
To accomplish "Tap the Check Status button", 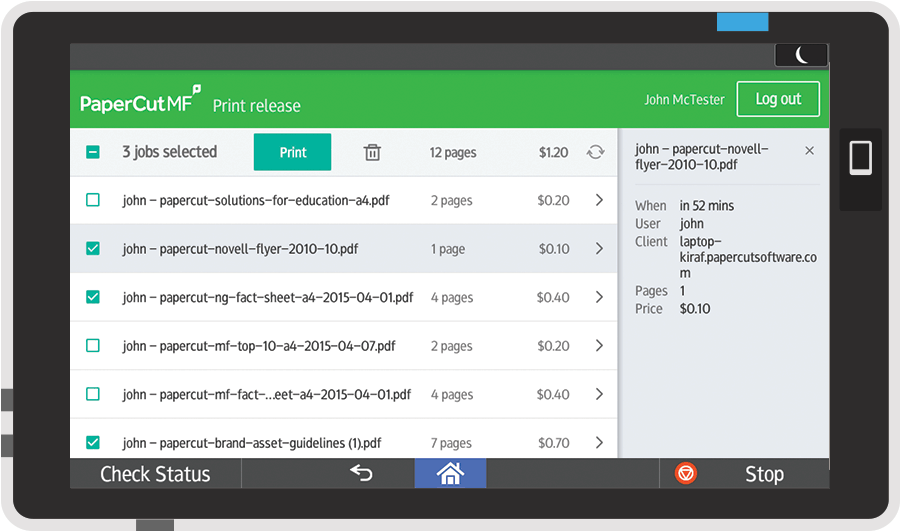I will tap(156, 474).
